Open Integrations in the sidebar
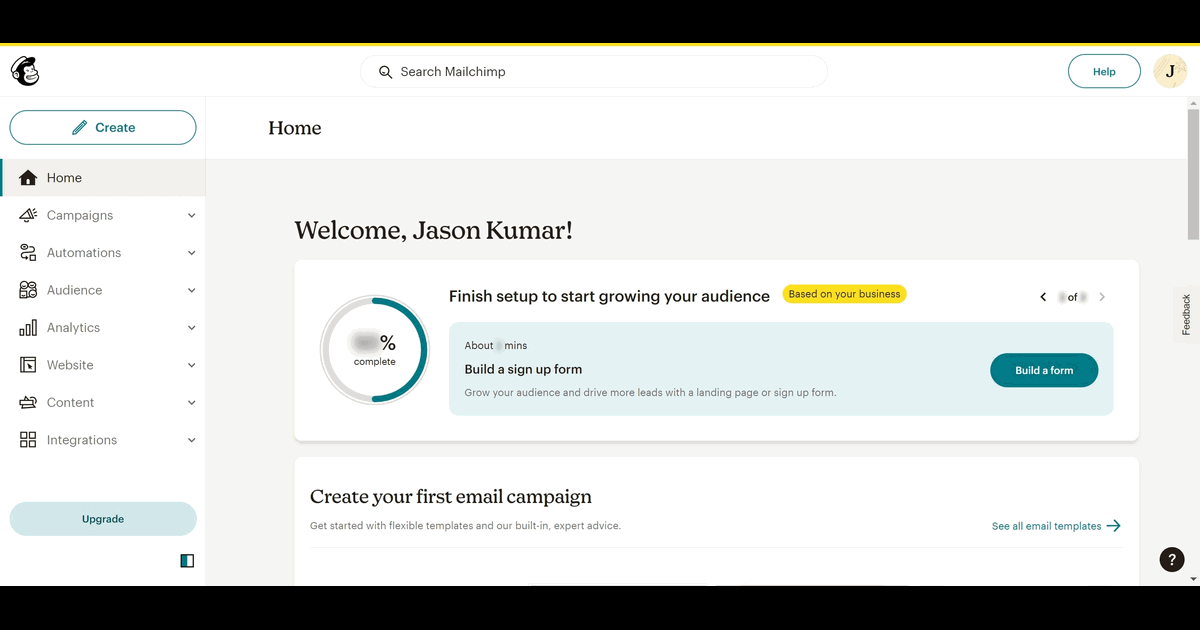The height and width of the screenshot is (630, 1200). [103, 440]
